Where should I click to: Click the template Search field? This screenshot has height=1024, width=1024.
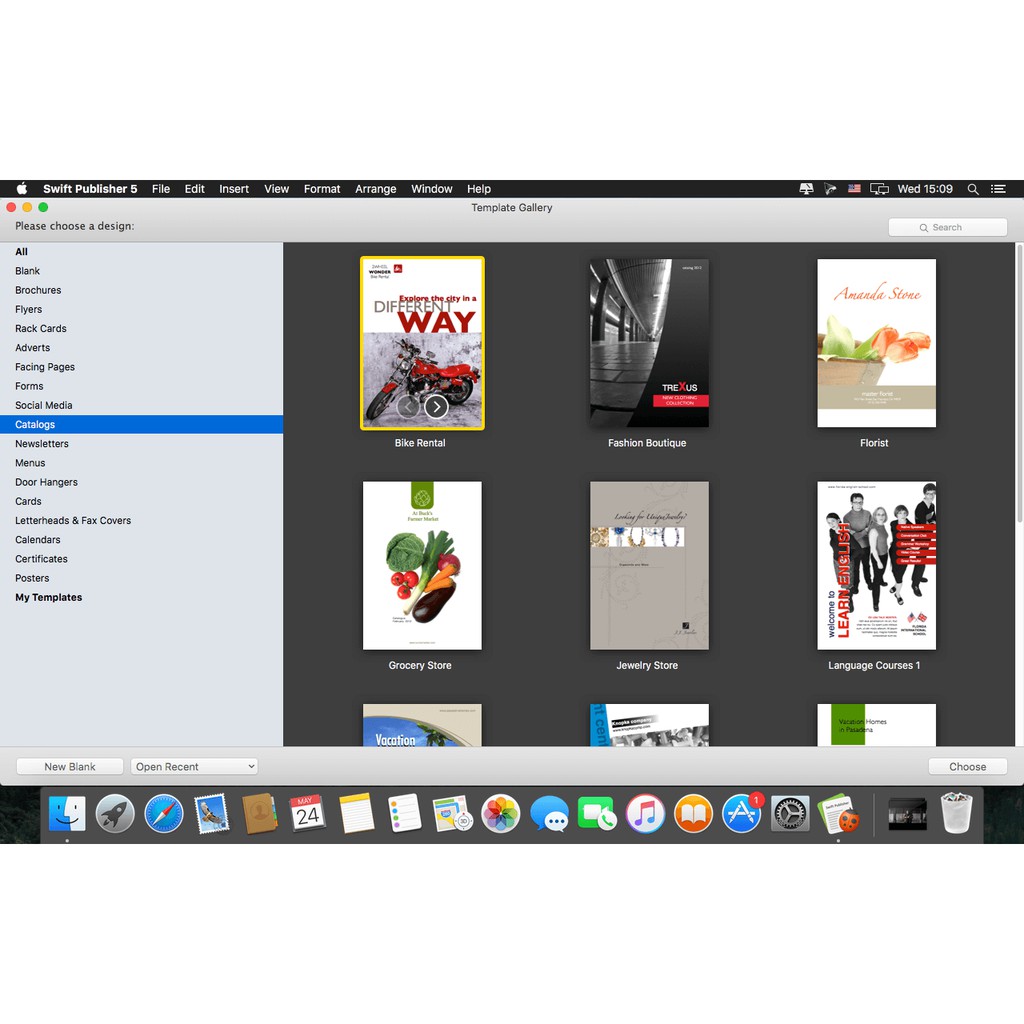point(947,227)
